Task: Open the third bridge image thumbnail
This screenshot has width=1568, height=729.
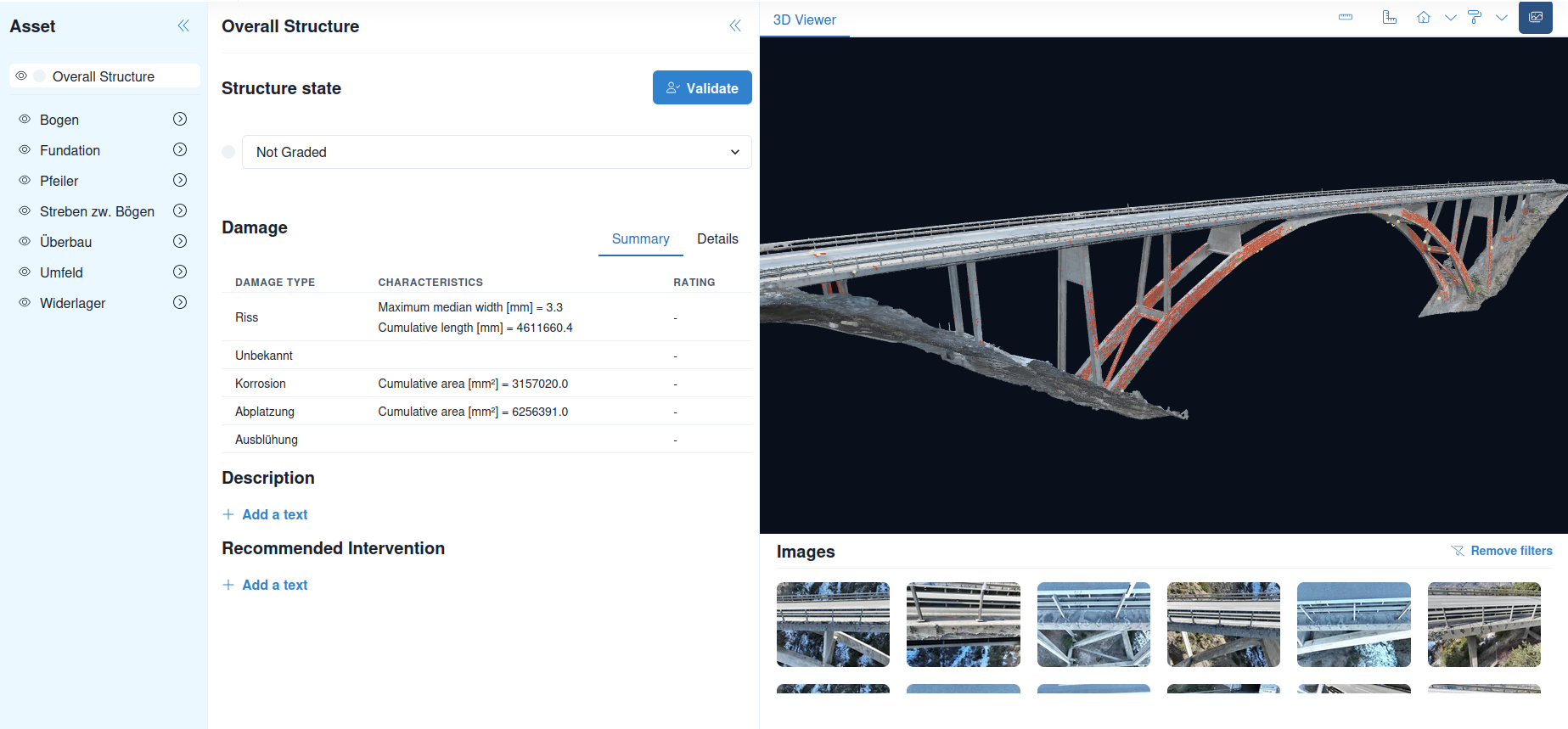Action: [x=1093, y=625]
